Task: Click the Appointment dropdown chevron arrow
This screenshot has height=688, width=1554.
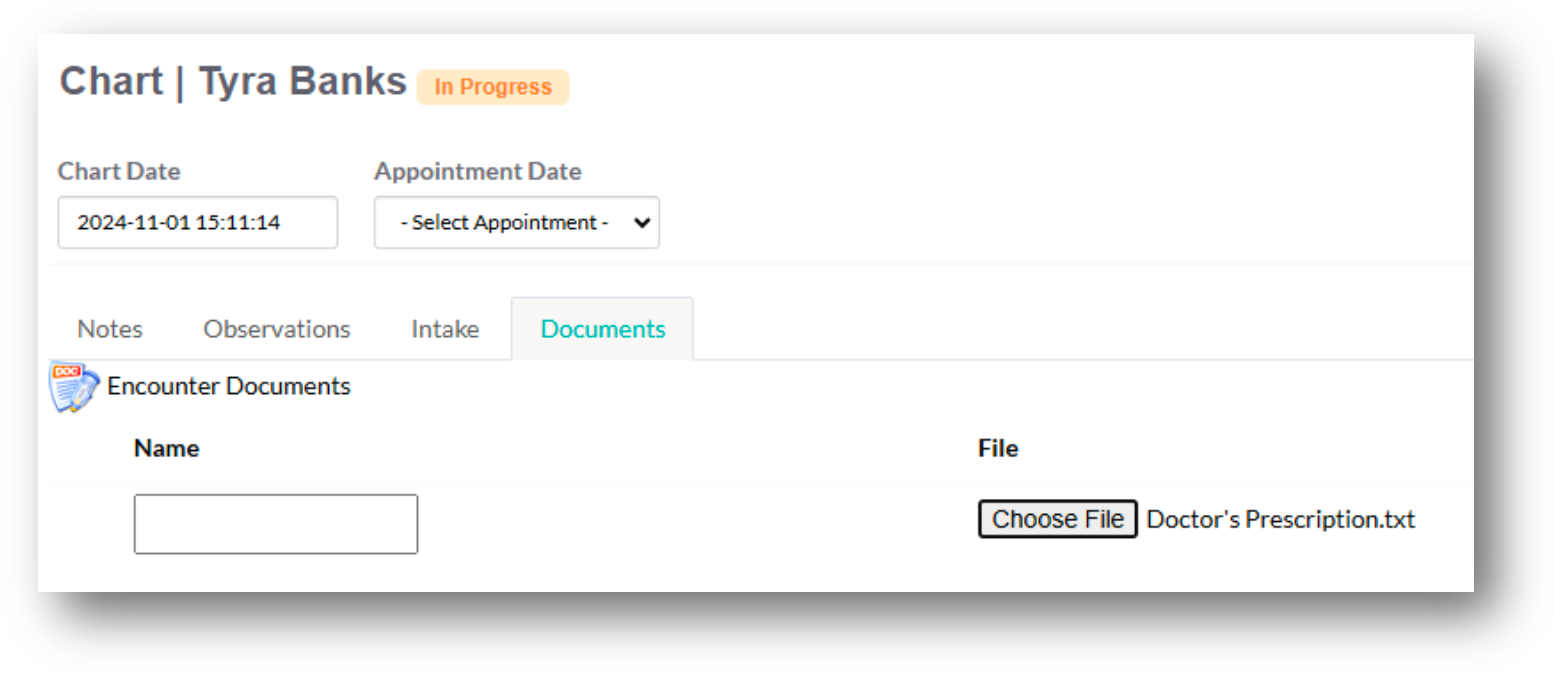Action: 642,223
